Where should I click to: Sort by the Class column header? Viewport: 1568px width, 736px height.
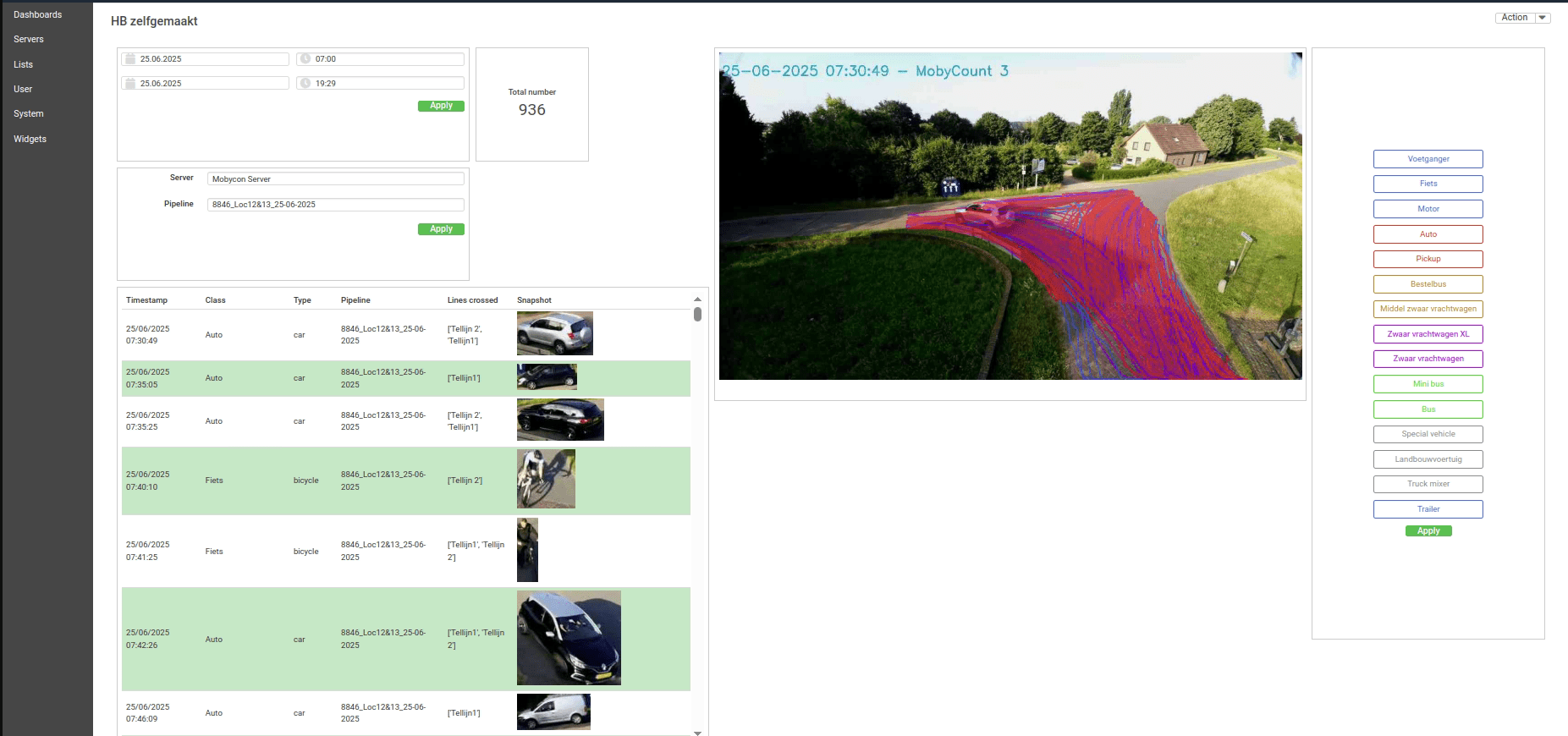click(215, 300)
